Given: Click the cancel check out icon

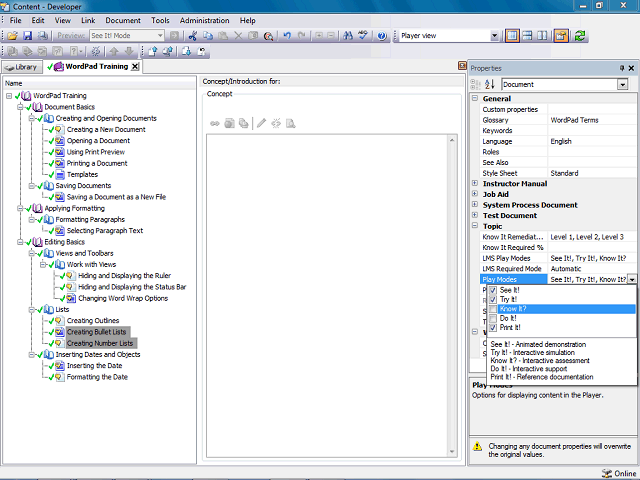Looking at the screenshot, I should point(202,51).
